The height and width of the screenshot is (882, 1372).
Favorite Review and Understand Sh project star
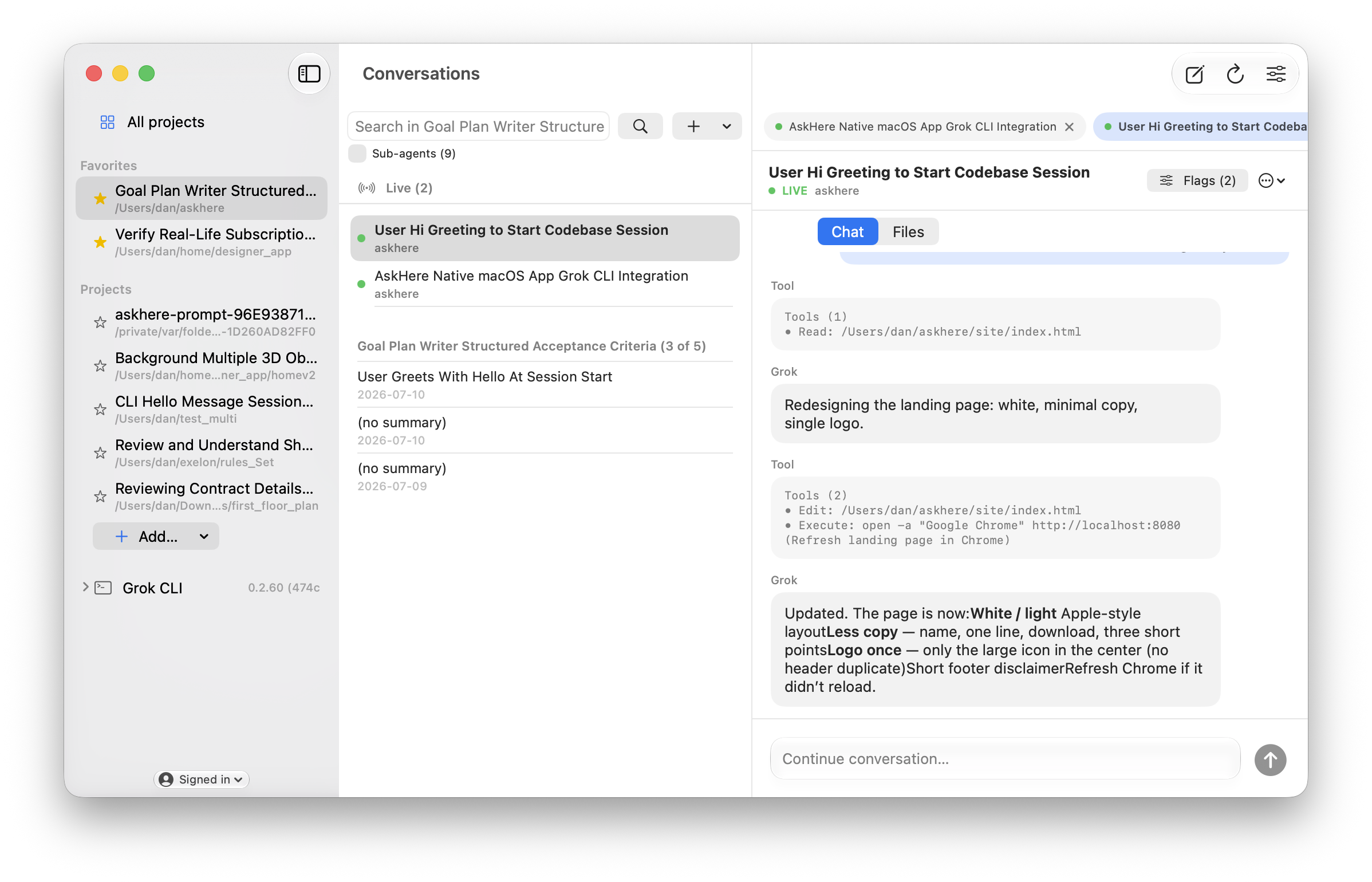tap(100, 452)
